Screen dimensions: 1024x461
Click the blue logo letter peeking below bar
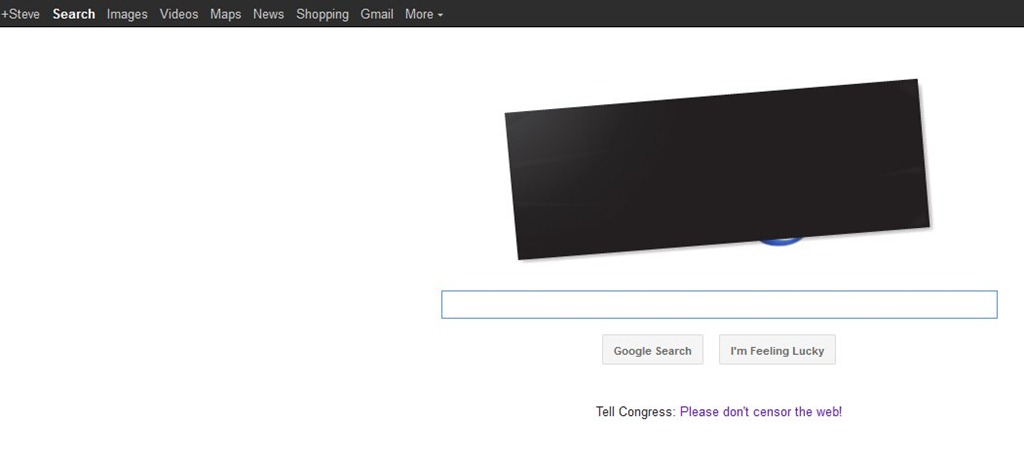click(x=778, y=240)
